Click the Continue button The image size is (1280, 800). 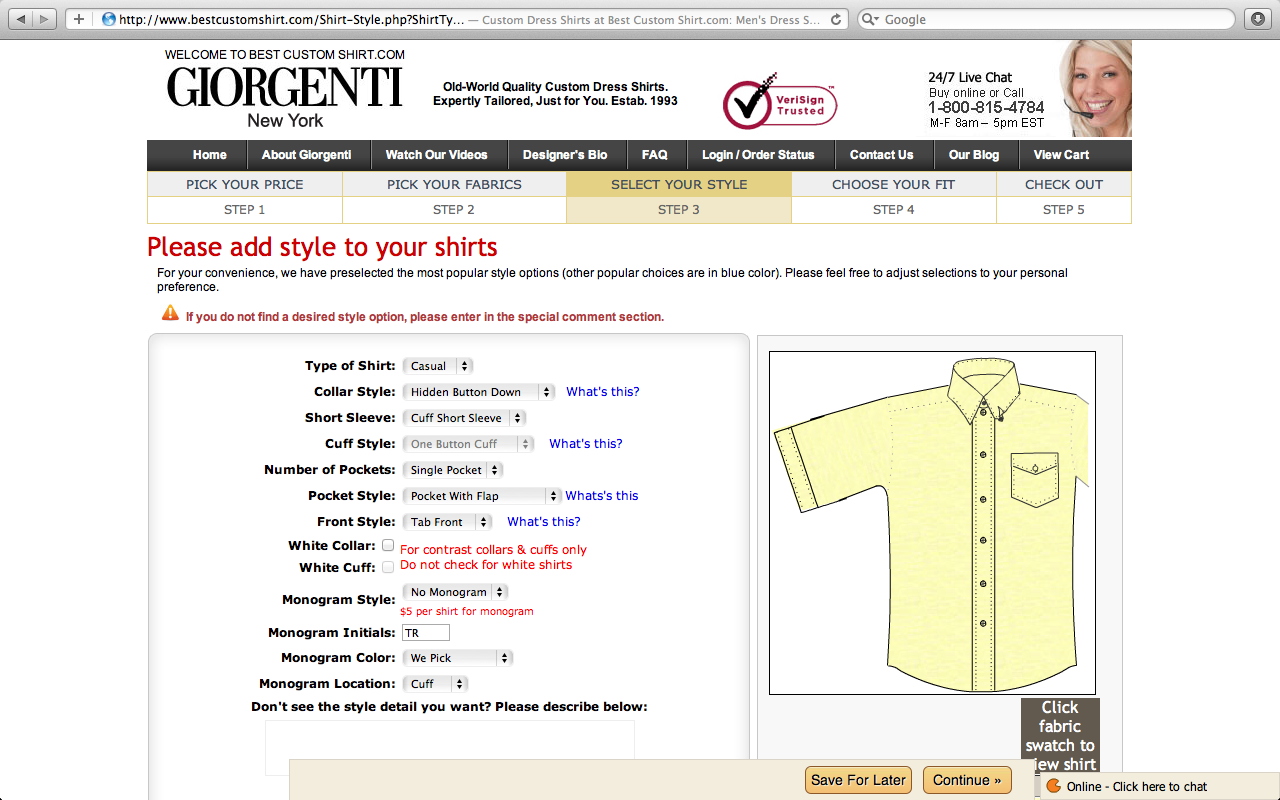(x=966, y=780)
